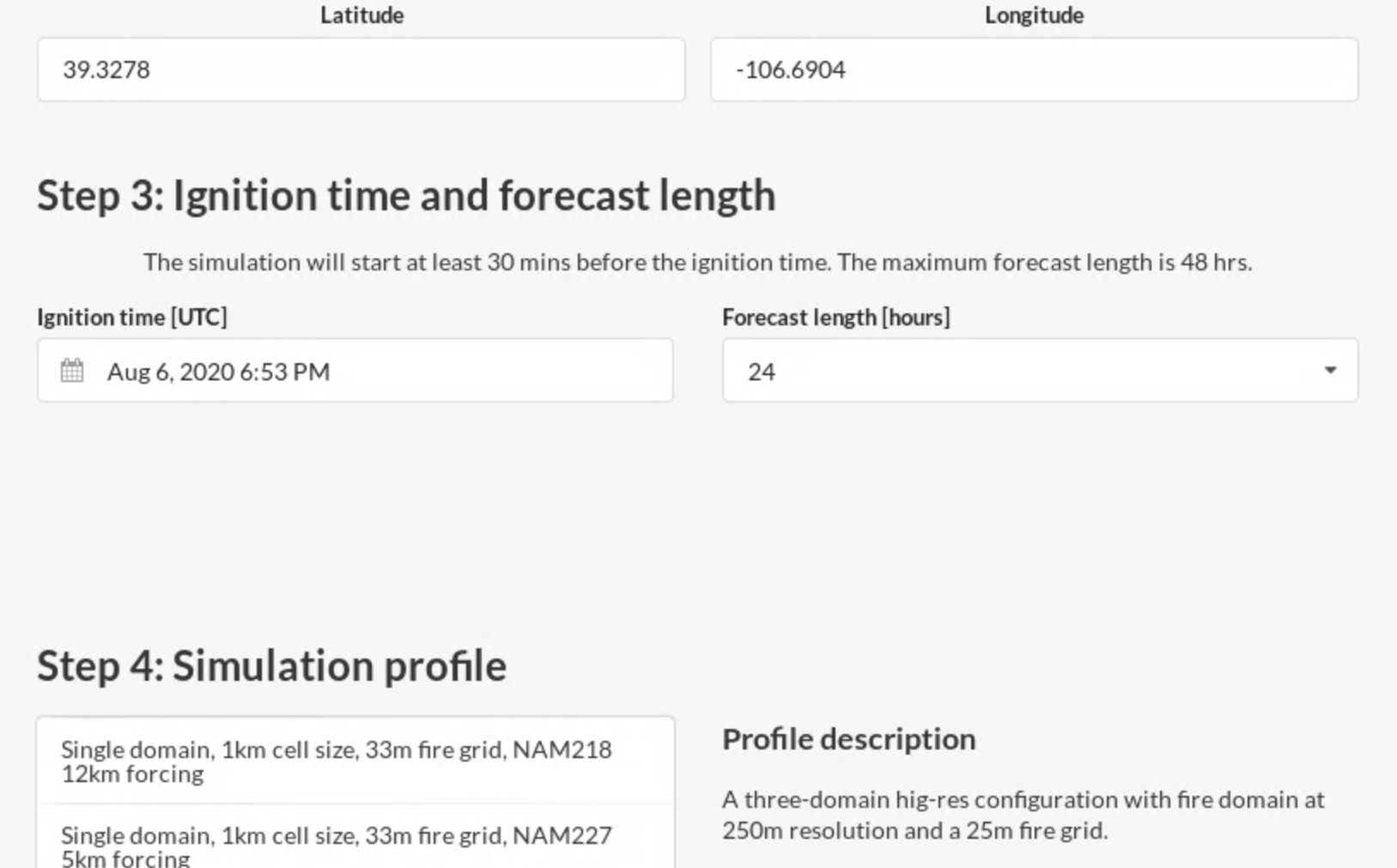Click the 12km forcing text in first profile

(132, 774)
